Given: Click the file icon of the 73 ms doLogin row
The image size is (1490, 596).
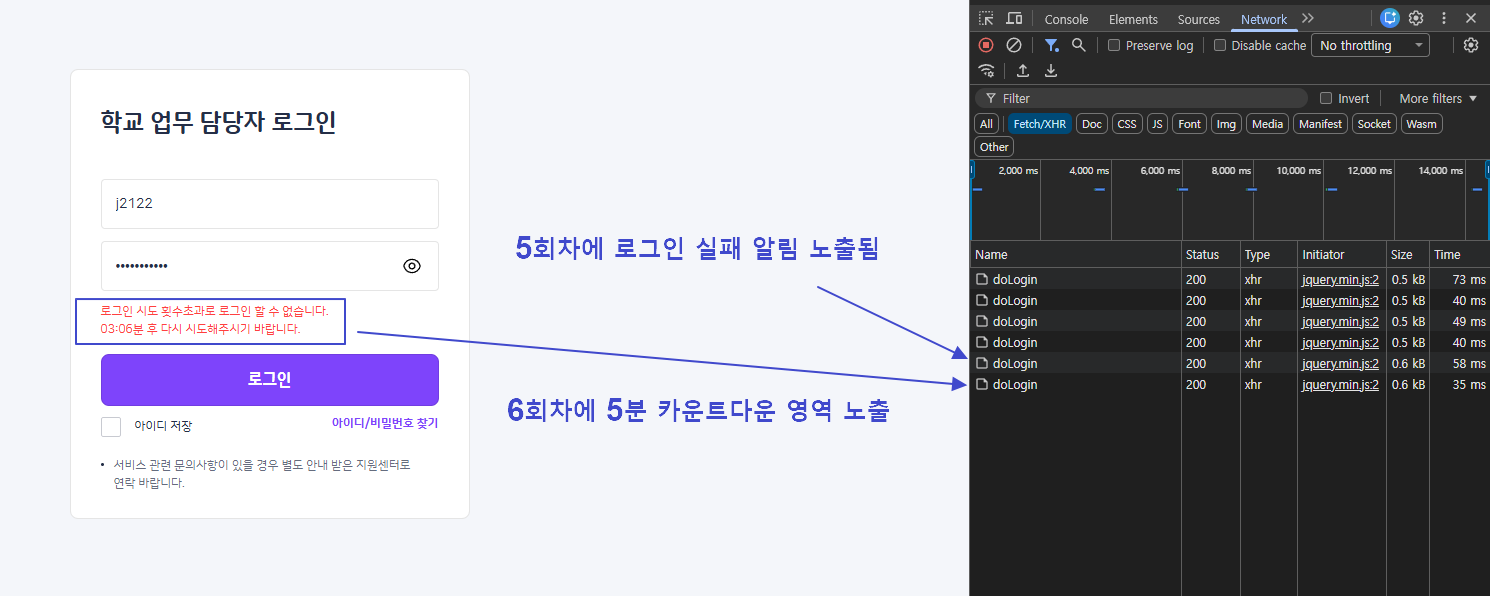Looking at the screenshot, I should point(982,279).
